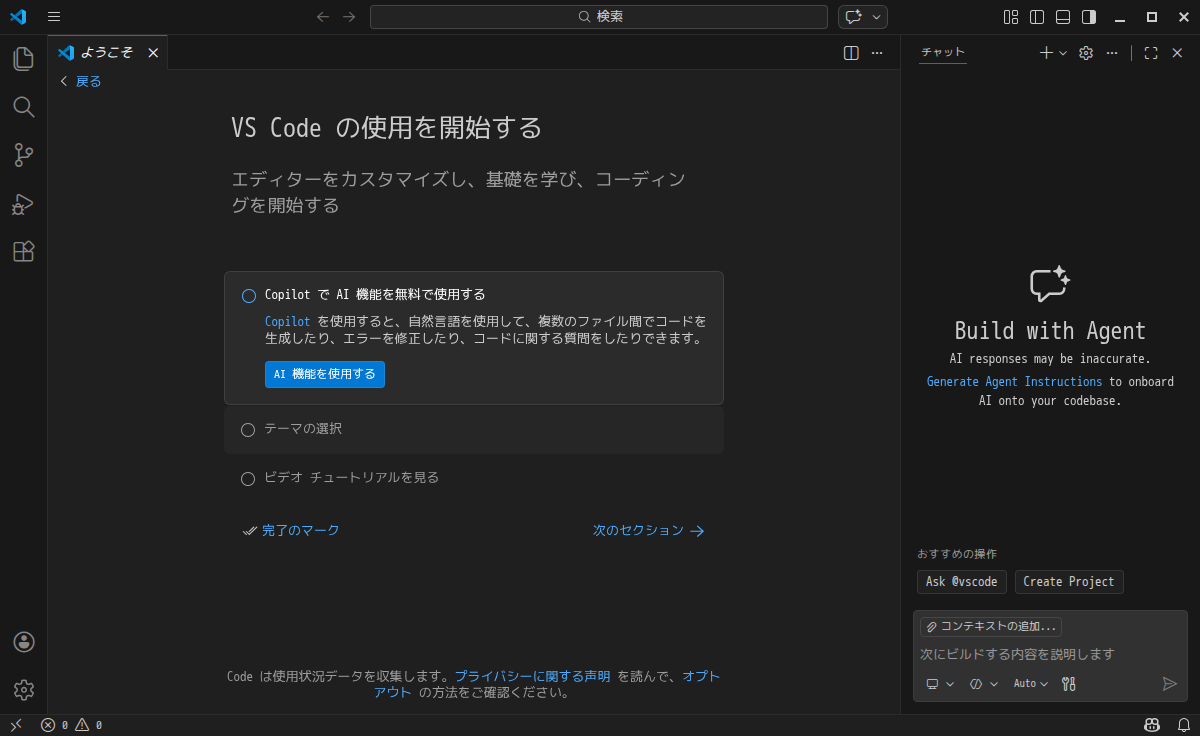Select テーマの選択 step text
This screenshot has width=1200, height=736.
303,429
